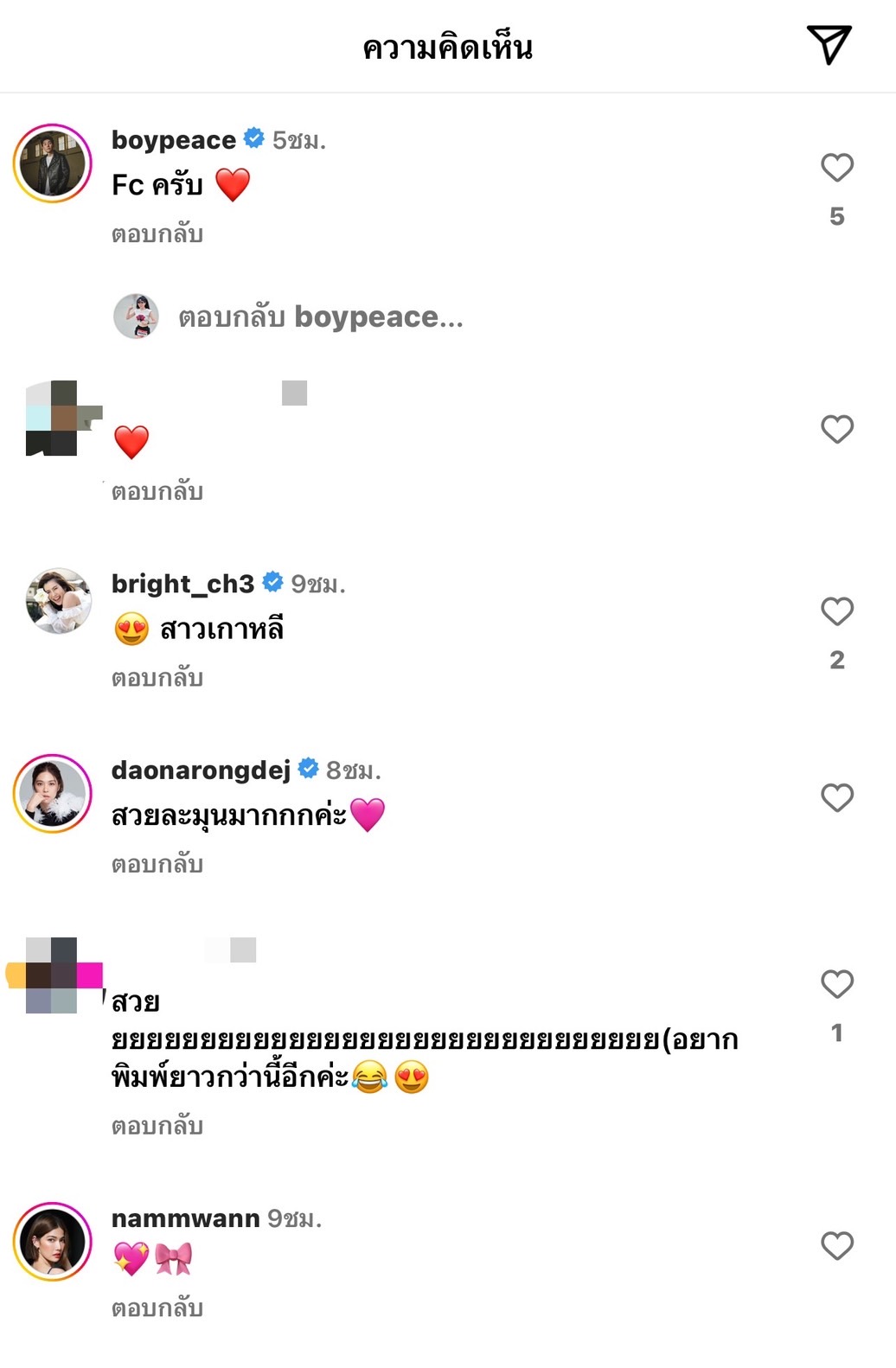Open daonarongdej's profile avatar
This screenshot has width=896, height=1368.
[x=53, y=794]
